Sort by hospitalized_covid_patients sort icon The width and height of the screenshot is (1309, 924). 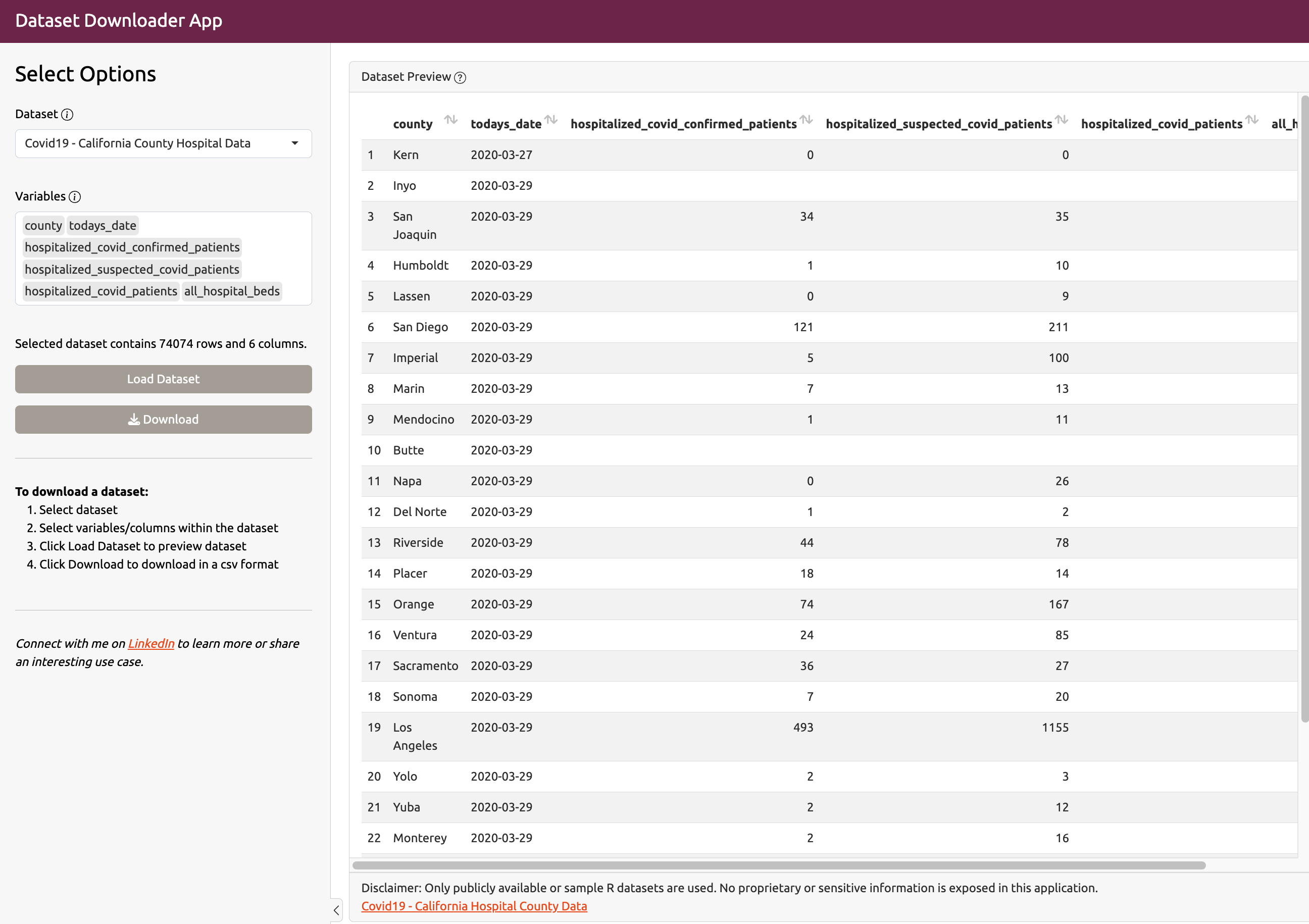tap(1251, 120)
